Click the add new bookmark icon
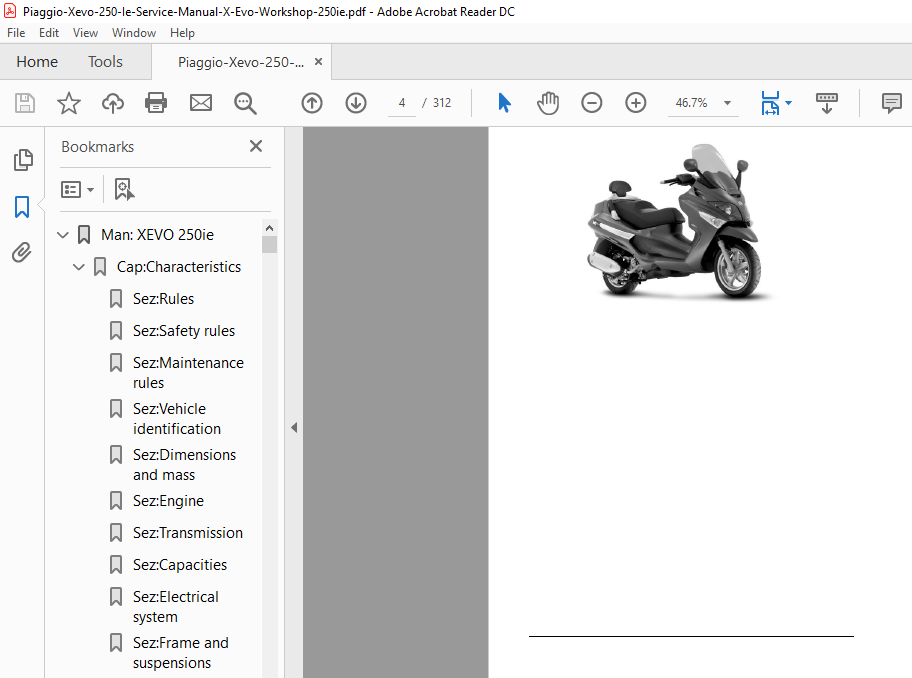The height and width of the screenshot is (678, 912). [124, 190]
